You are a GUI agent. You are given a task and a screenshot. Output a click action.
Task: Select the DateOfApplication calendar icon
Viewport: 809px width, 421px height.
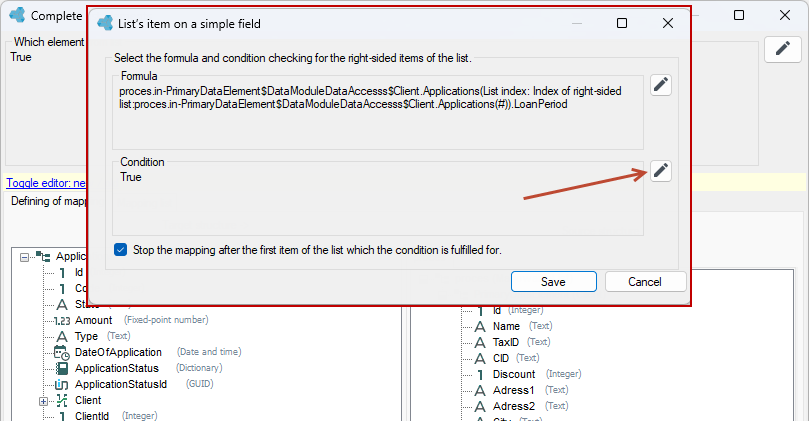[61, 352]
